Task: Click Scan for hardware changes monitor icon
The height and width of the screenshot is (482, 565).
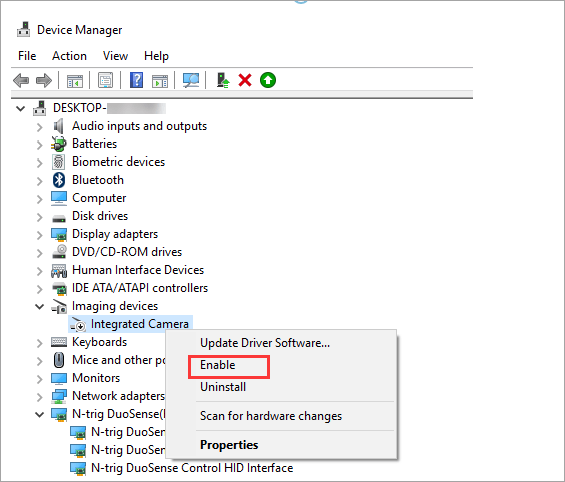Action: tap(191, 80)
